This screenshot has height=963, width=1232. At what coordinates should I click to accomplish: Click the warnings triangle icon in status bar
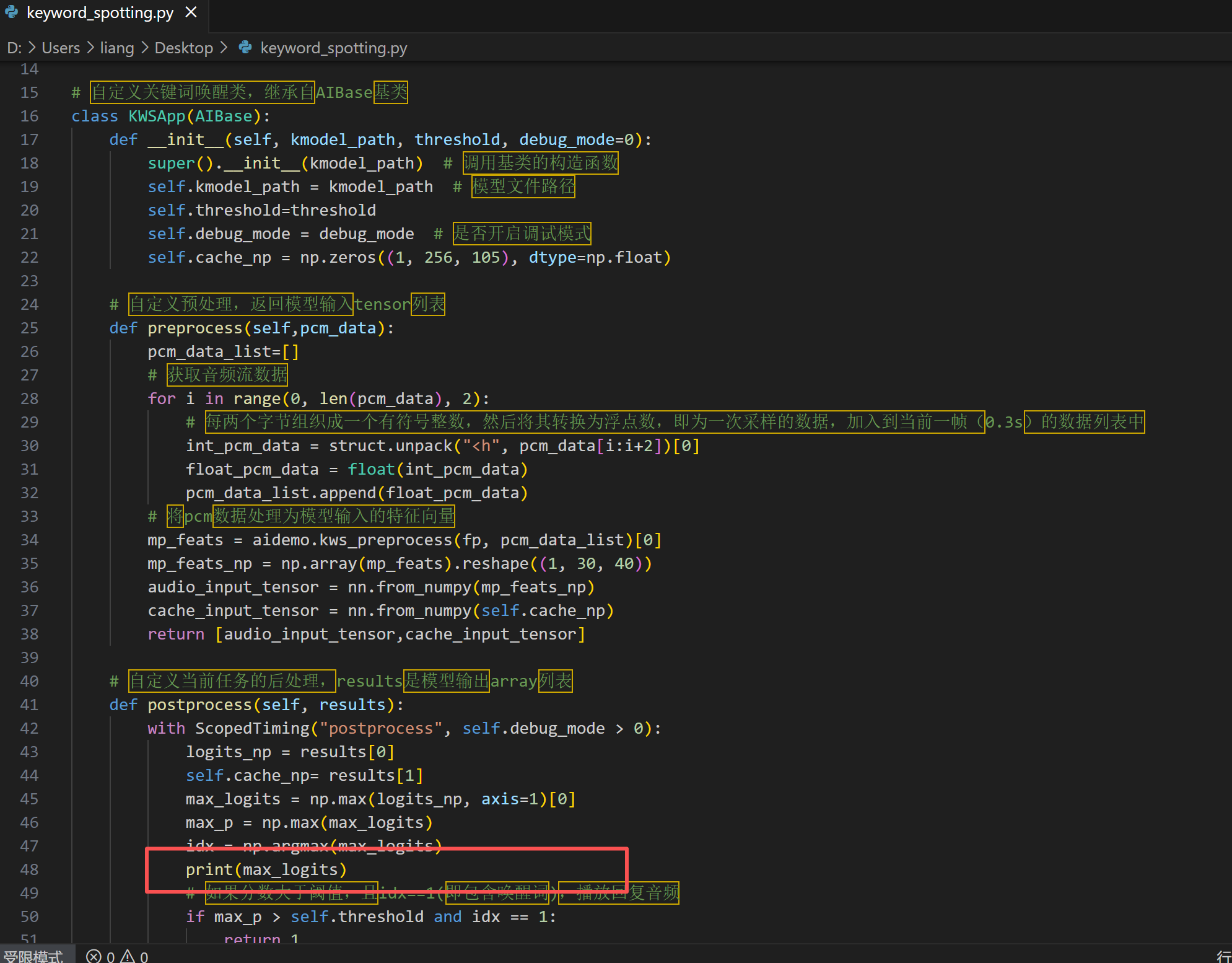tap(128, 956)
